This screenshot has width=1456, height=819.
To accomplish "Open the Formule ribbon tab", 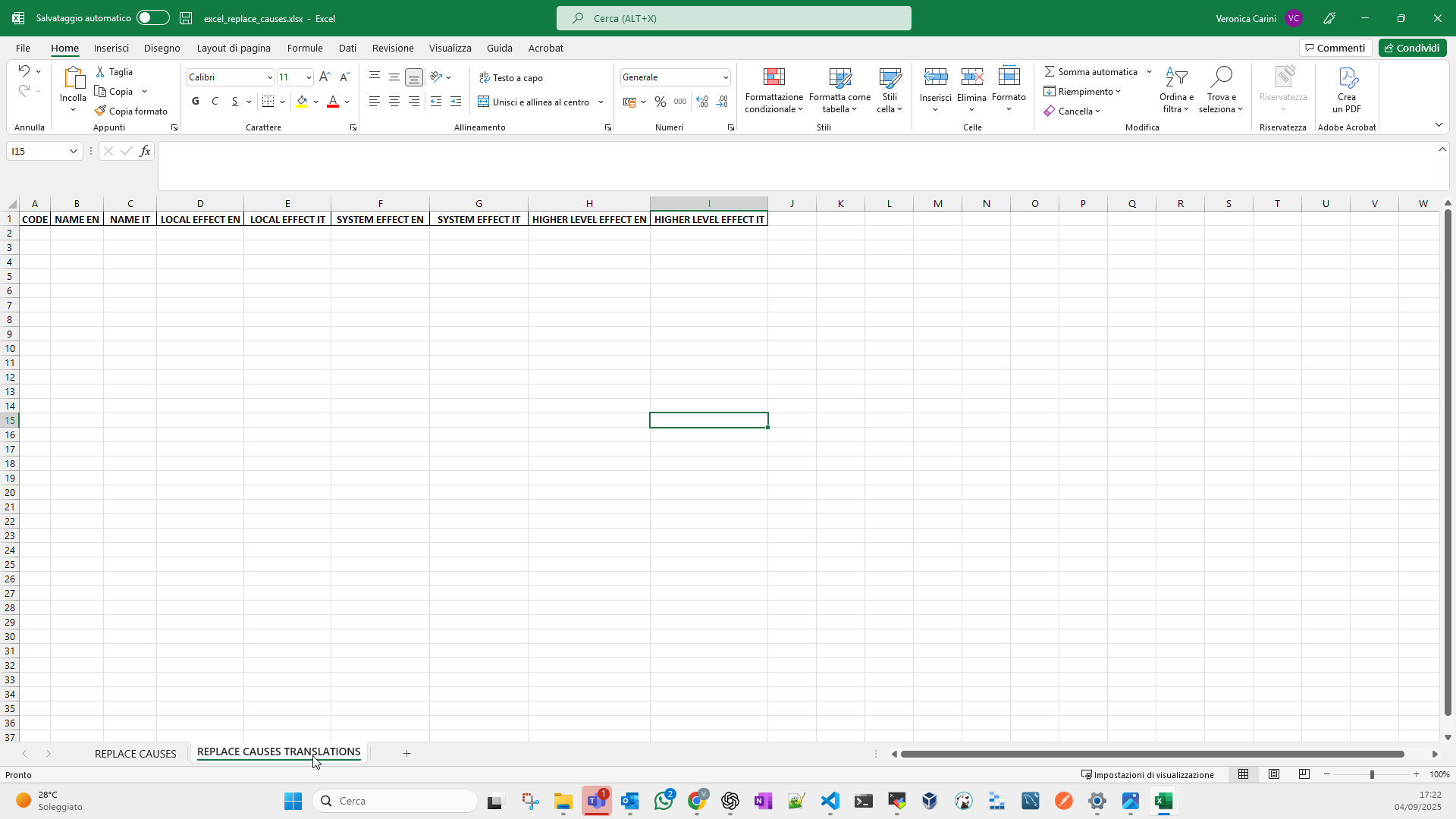I will [305, 48].
